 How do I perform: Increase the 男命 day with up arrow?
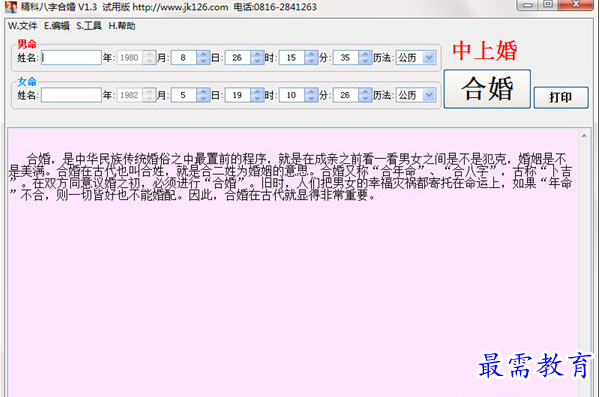click(257, 54)
